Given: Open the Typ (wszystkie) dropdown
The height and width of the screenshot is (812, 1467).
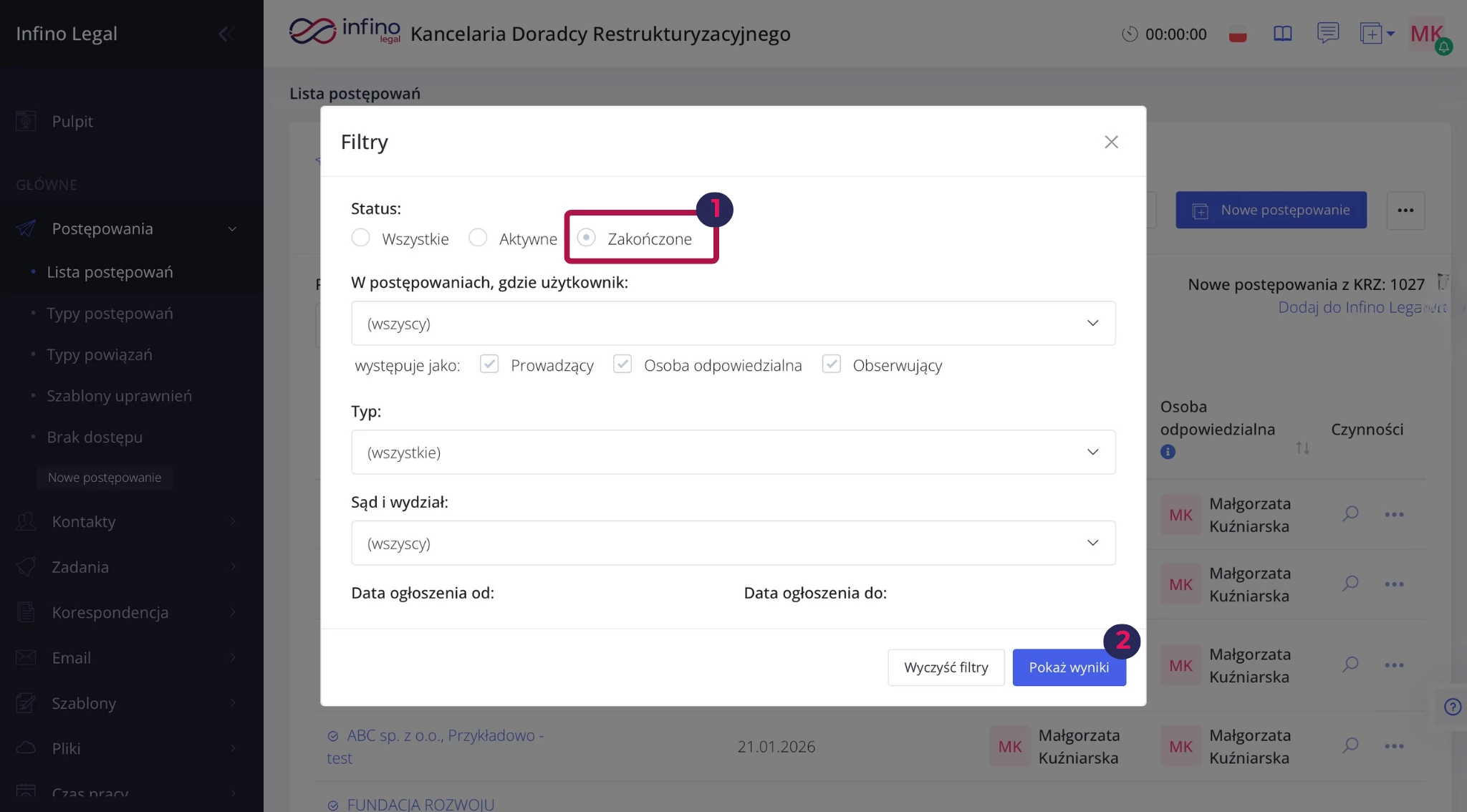Looking at the screenshot, I should click(733, 452).
